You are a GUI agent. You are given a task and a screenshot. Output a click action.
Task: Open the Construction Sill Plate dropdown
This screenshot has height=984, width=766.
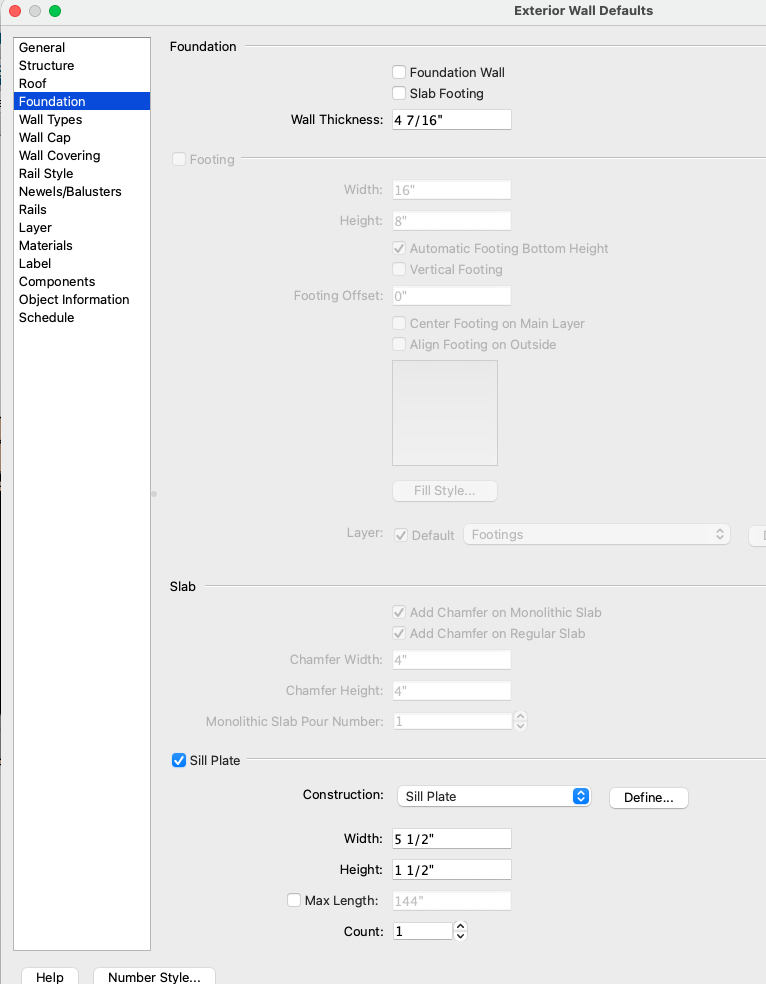[x=494, y=796]
